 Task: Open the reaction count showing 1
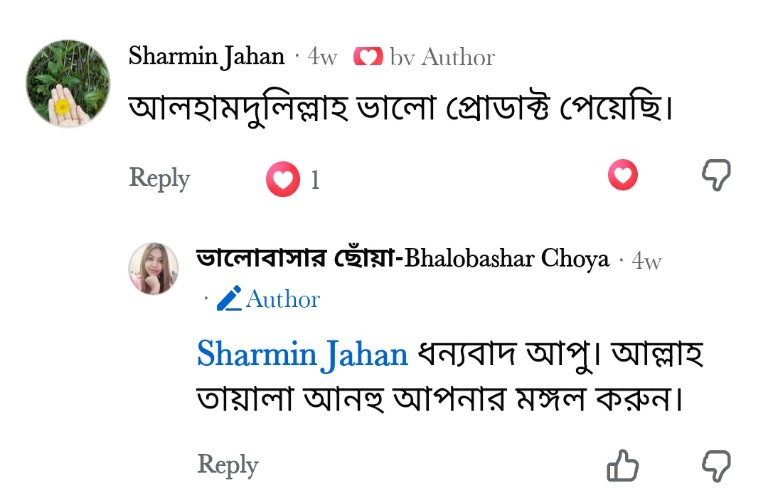coord(315,180)
